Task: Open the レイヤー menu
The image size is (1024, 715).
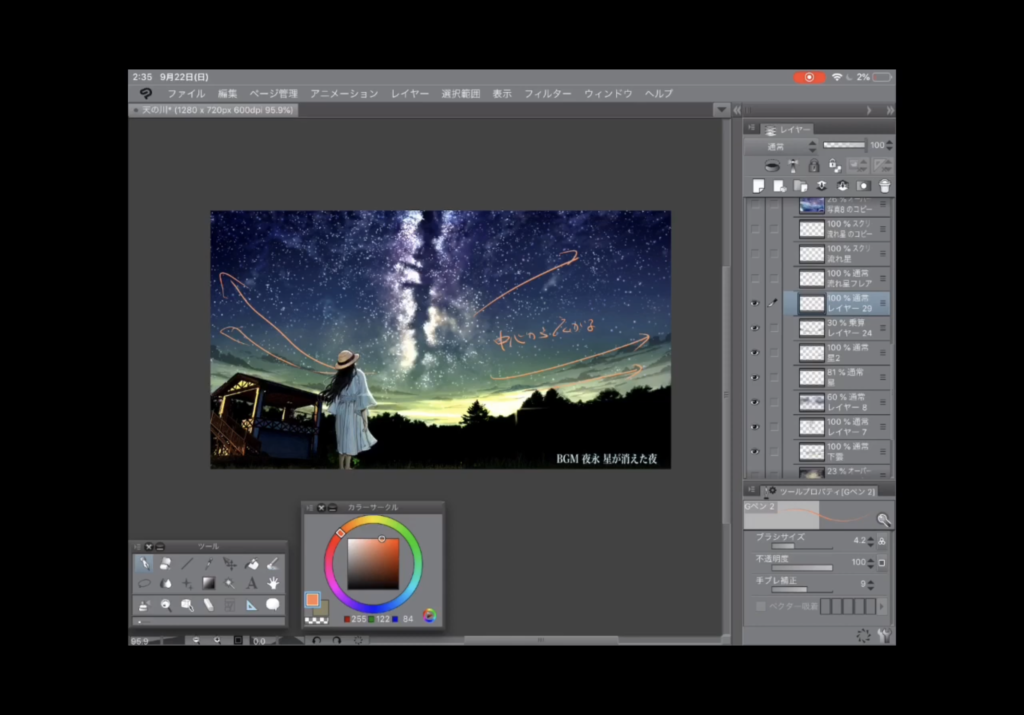Action: click(410, 94)
